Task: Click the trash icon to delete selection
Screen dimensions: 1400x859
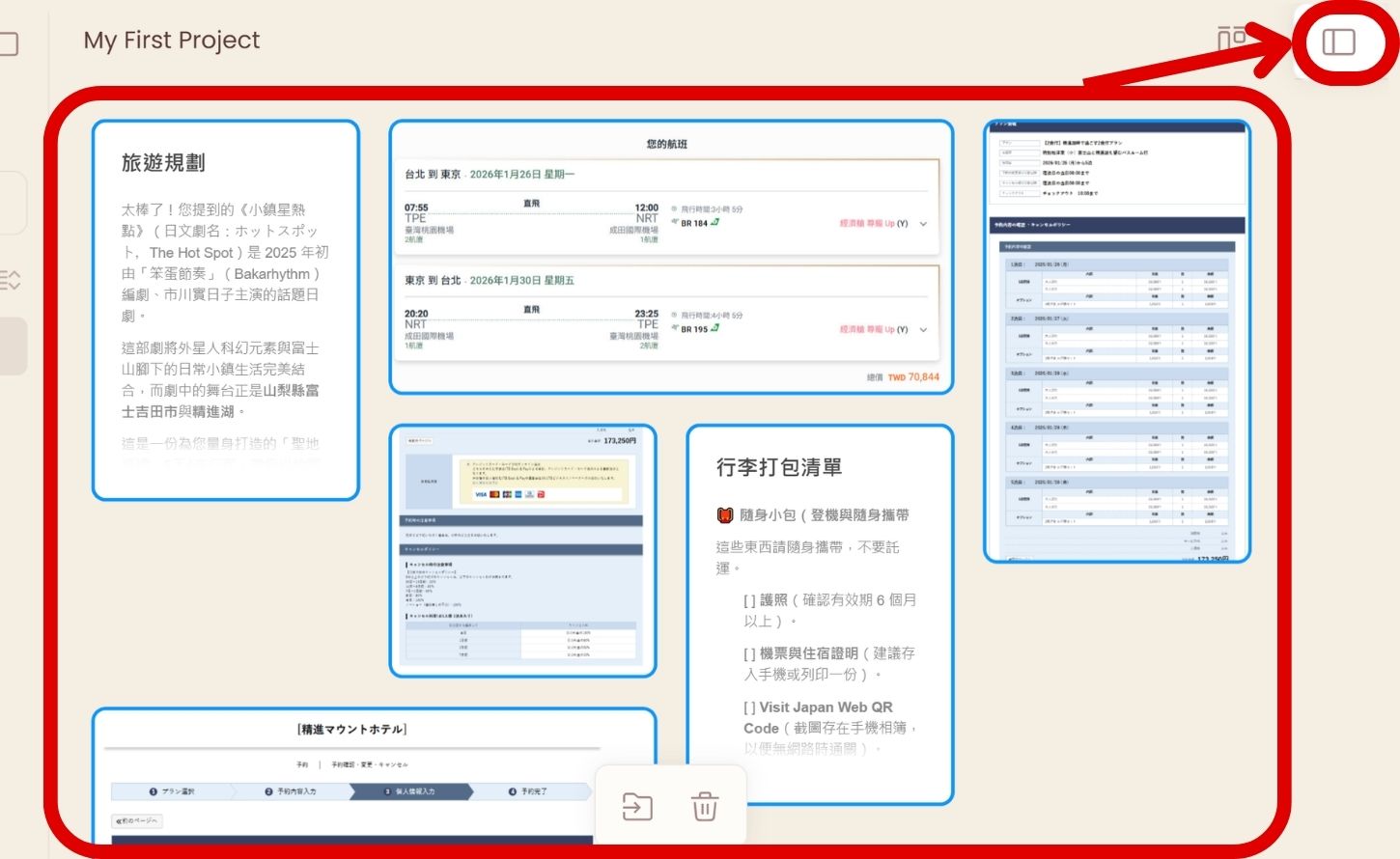Action: [705, 808]
